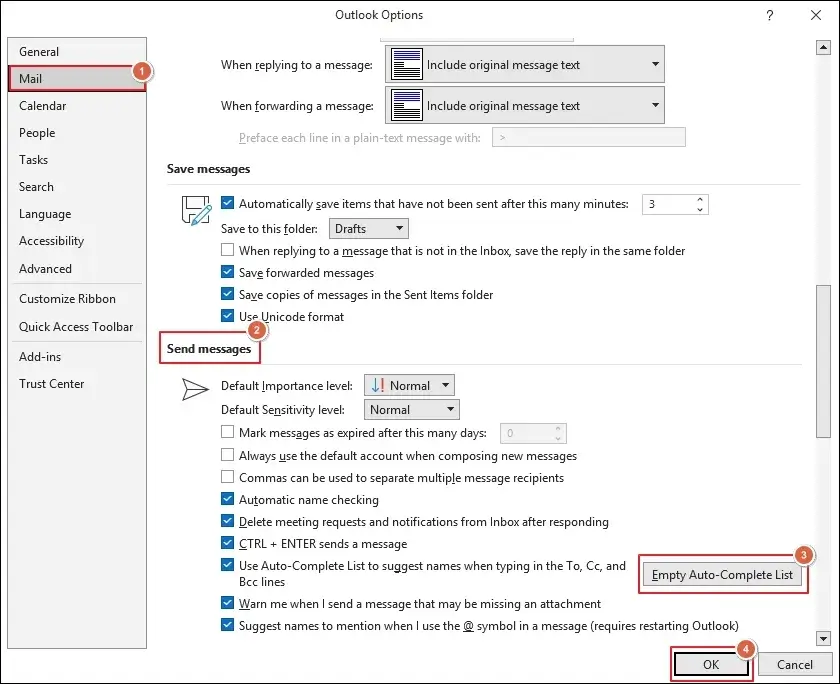Viewport: 840px width, 684px height.
Task: Click the send messages paper plane icon
Action: [195, 389]
